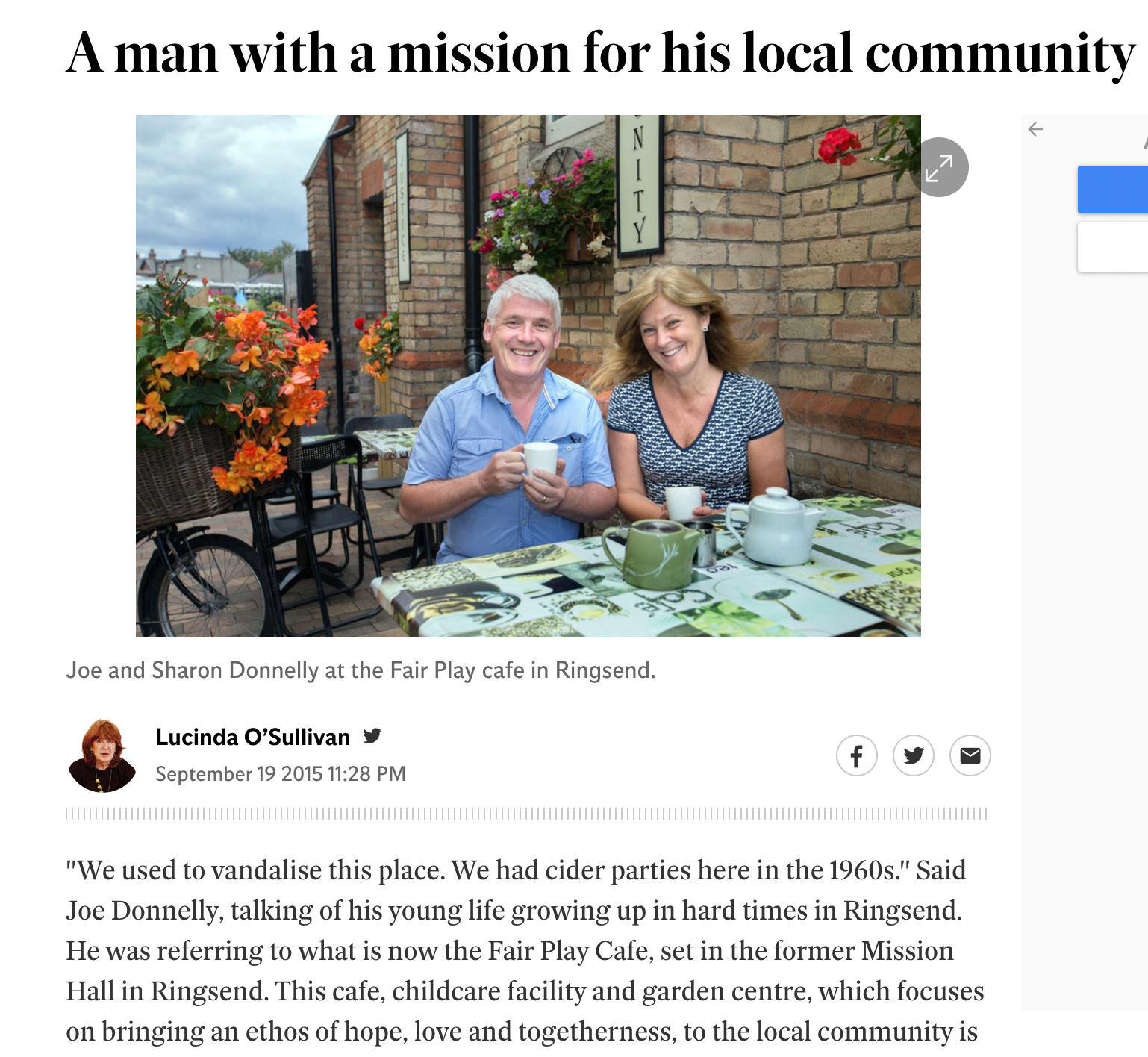Select the photo caption about Fair Play cafe
Viewport: 1148px width, 1057px height.
[361, 670]
